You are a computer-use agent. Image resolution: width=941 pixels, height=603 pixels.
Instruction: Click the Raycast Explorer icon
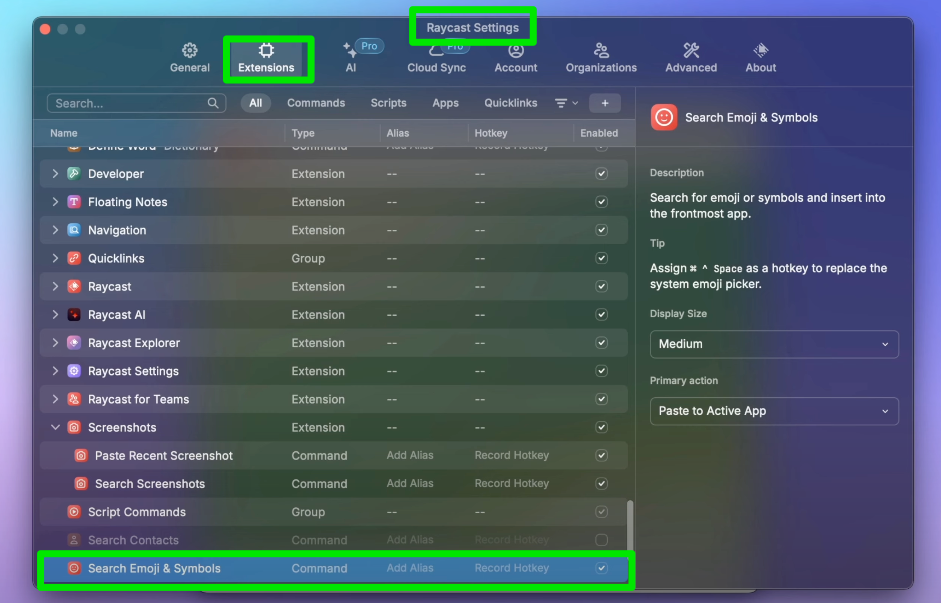pos(74,343)
